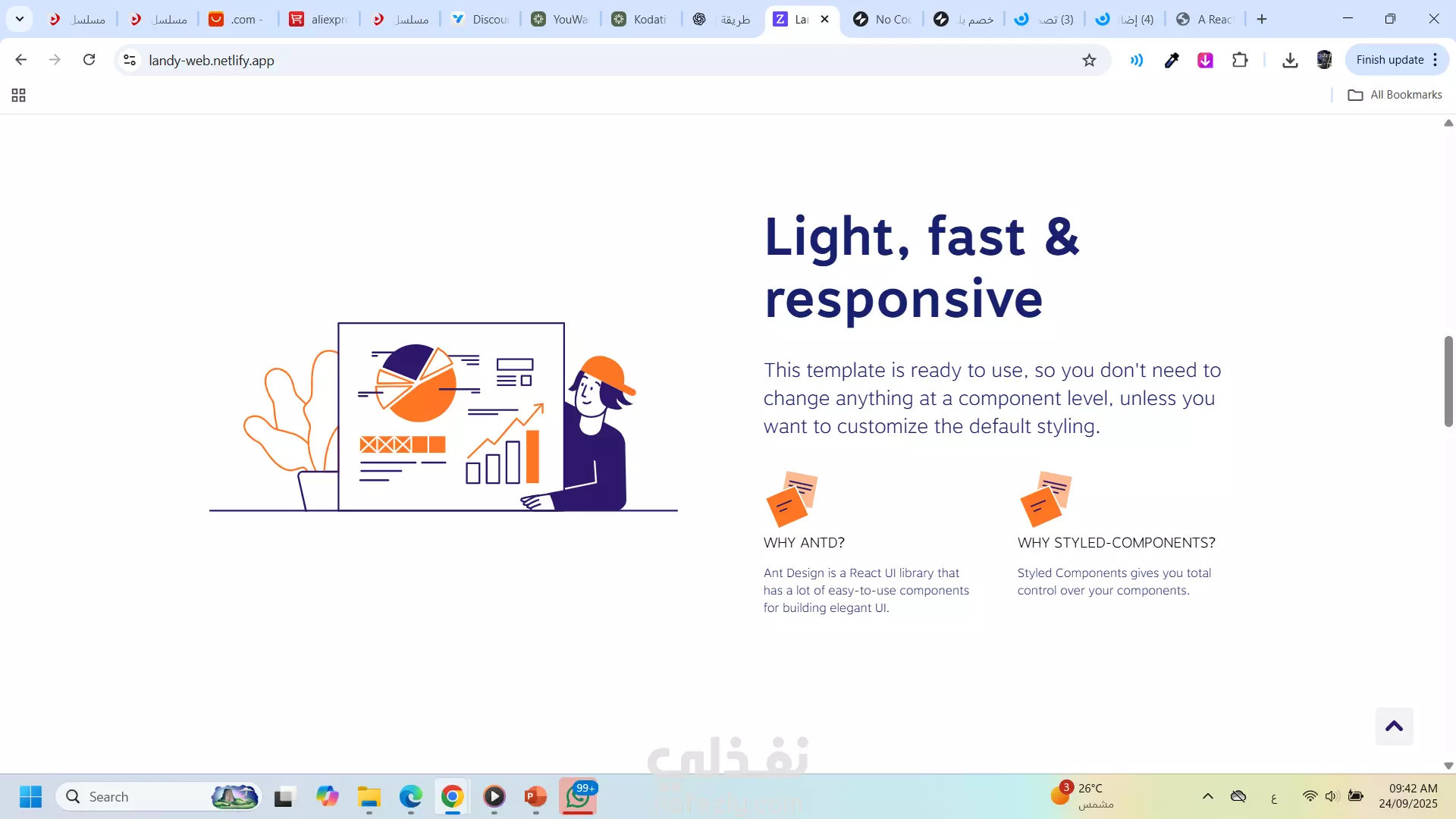Viewport: 1456px width, 819px height.
Task: Open the Extensions puzzle icon
Action: pyautogui.click(x=1240, y=61)
